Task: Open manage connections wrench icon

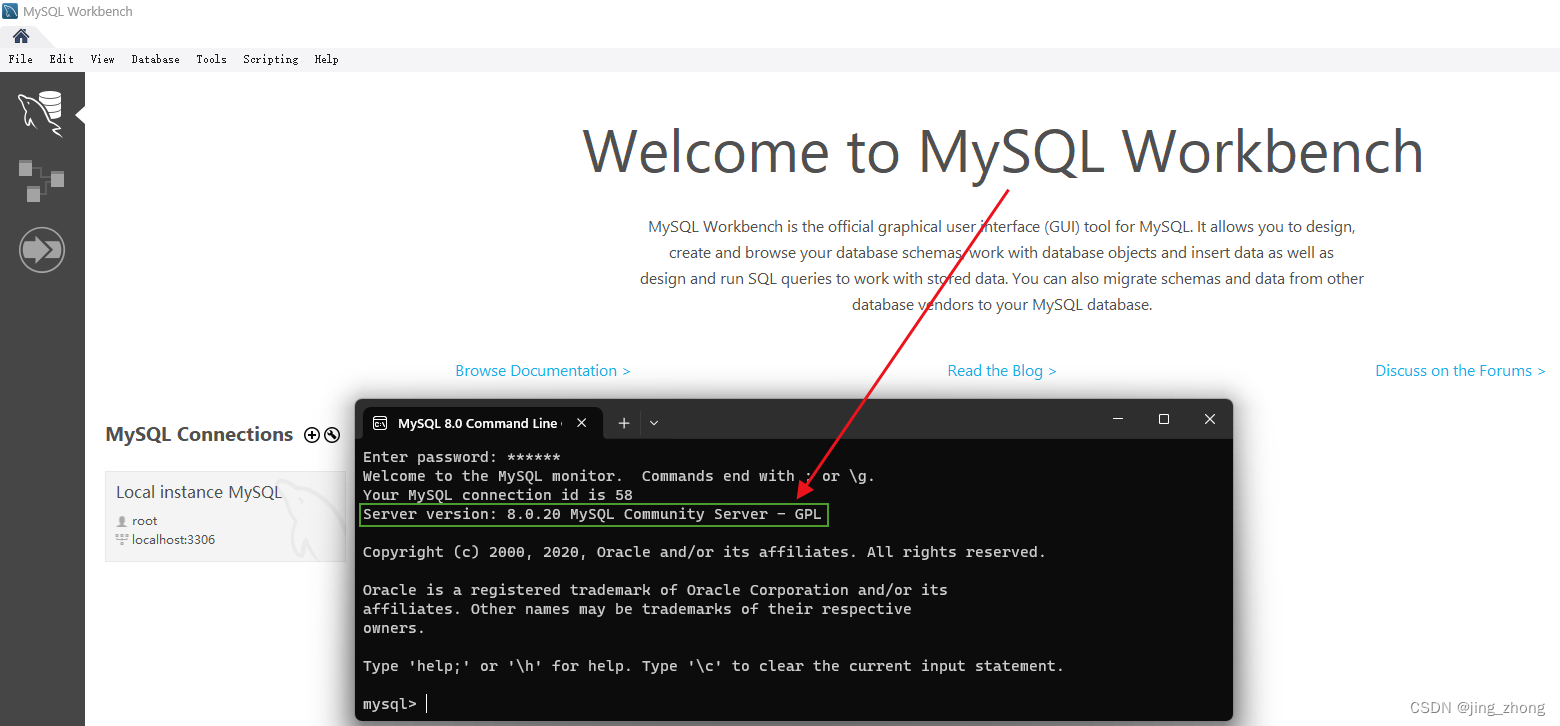Action: (x=332, y=435)
